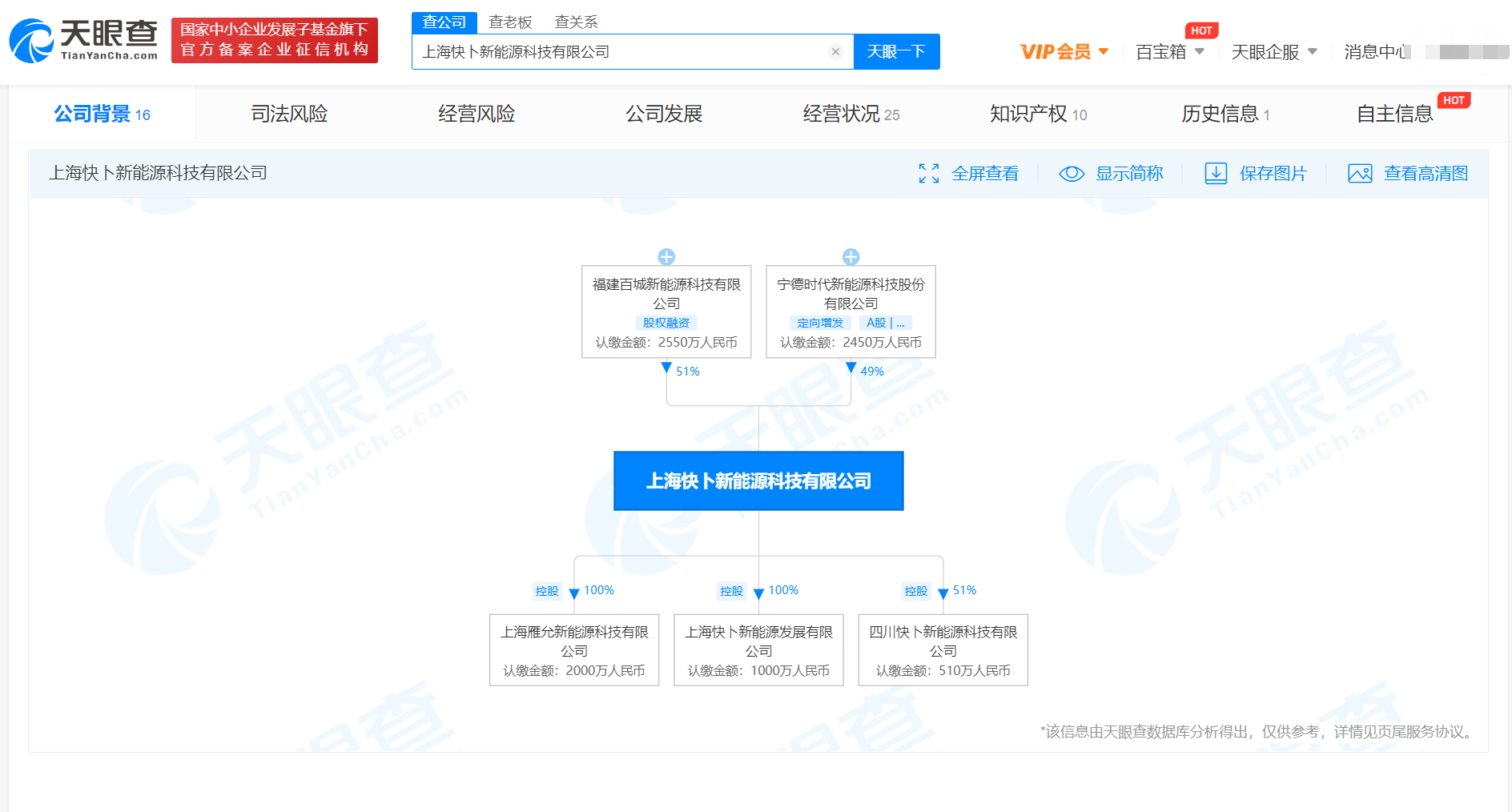Click the 保存图片 text link
The height and width of the screenshot is (812, 1512).
click(1273, 174)
